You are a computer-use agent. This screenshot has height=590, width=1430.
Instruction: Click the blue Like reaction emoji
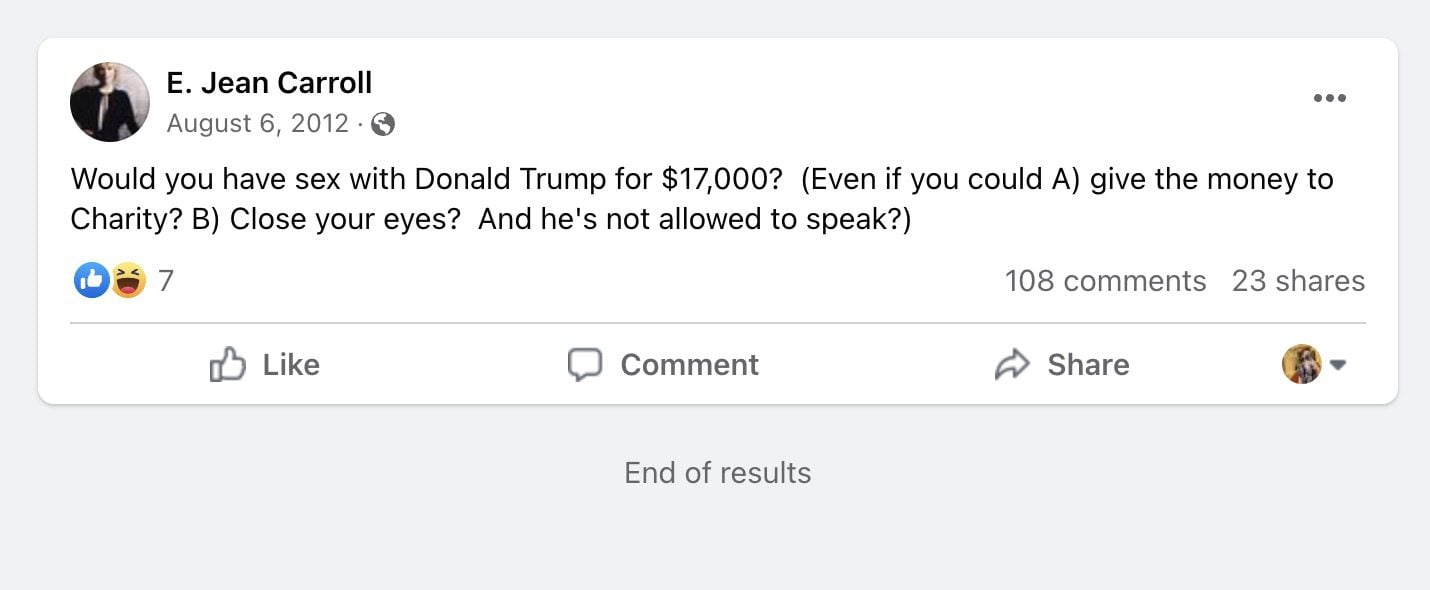(x=91, y=281)
